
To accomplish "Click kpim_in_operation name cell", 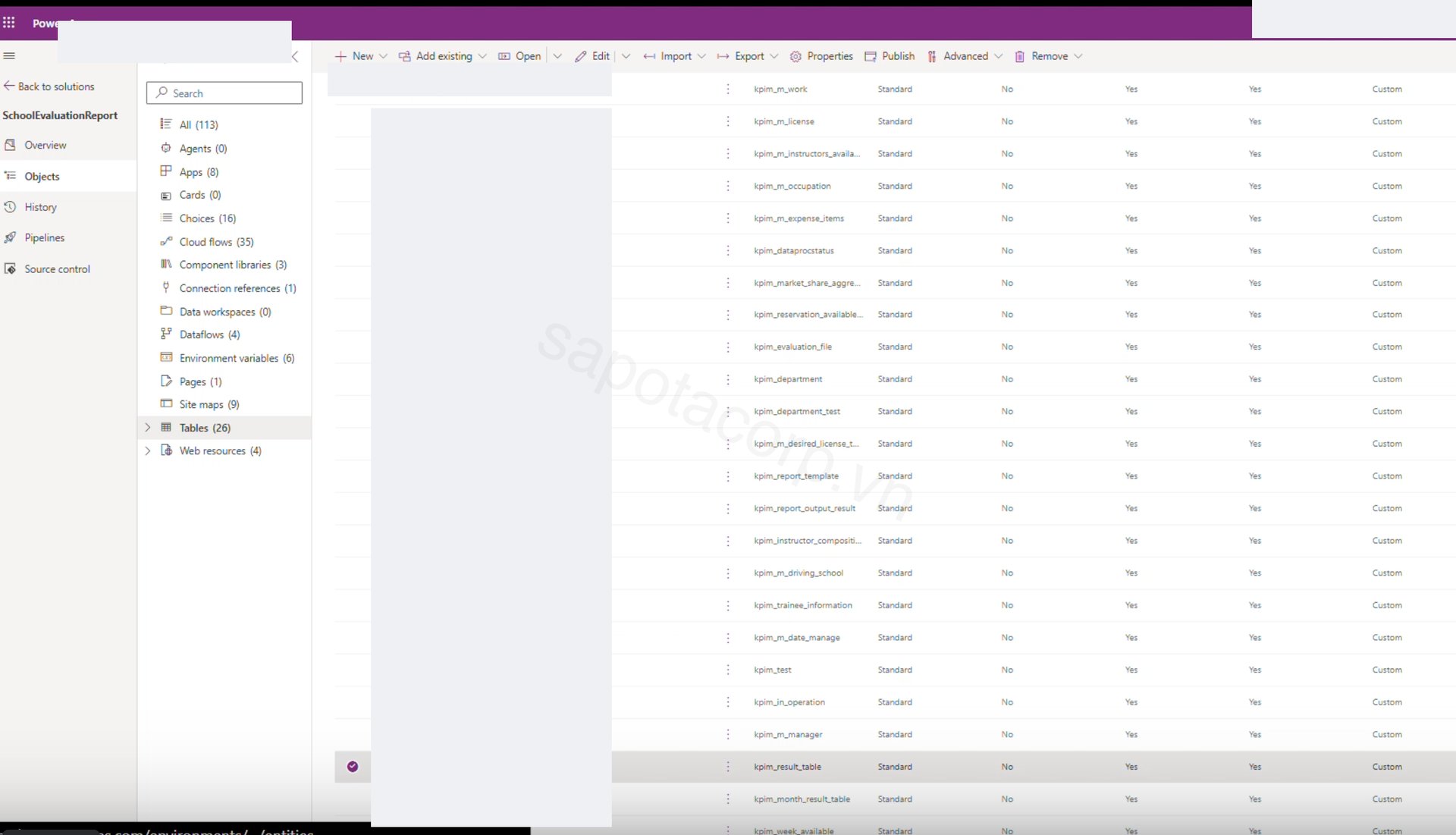I will click(789, 702).
